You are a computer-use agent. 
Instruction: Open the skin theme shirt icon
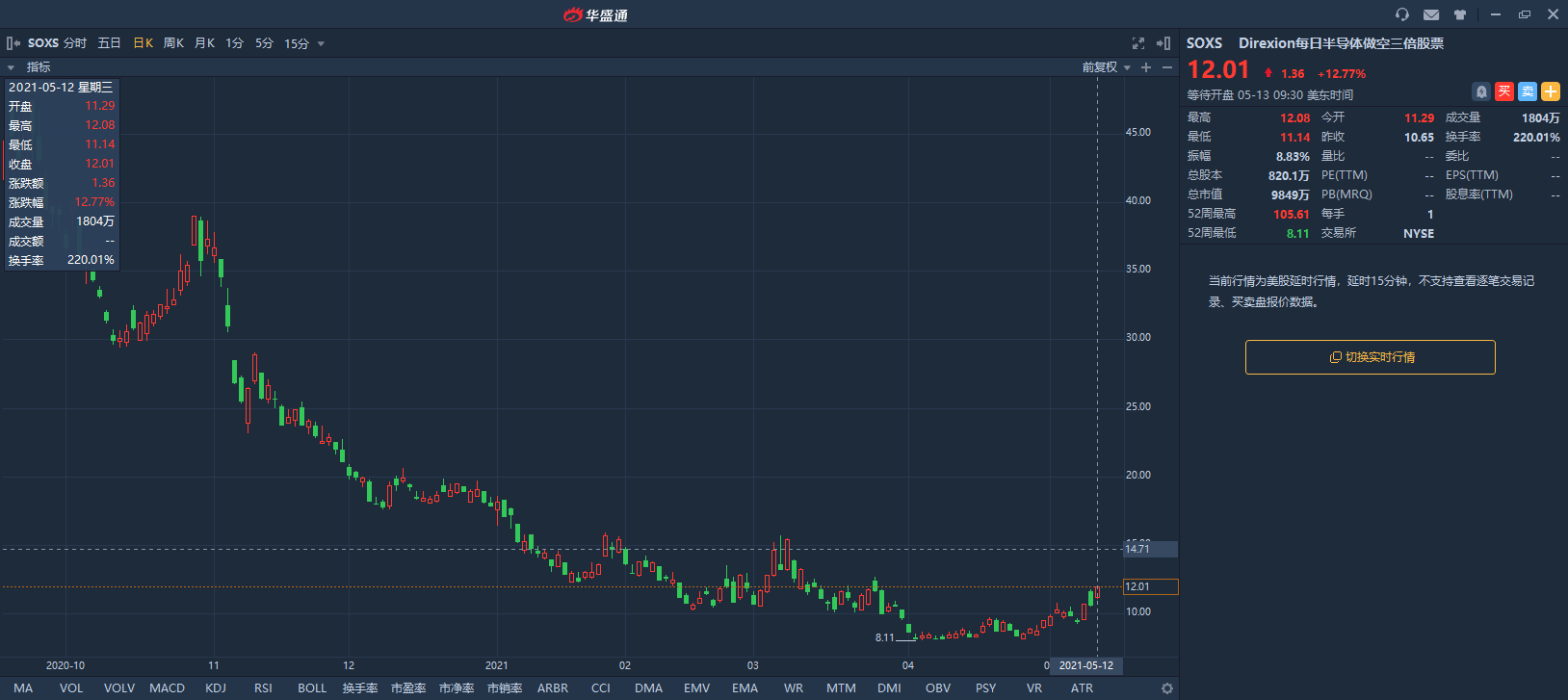pyautogui.click(x=1460, y=14)
